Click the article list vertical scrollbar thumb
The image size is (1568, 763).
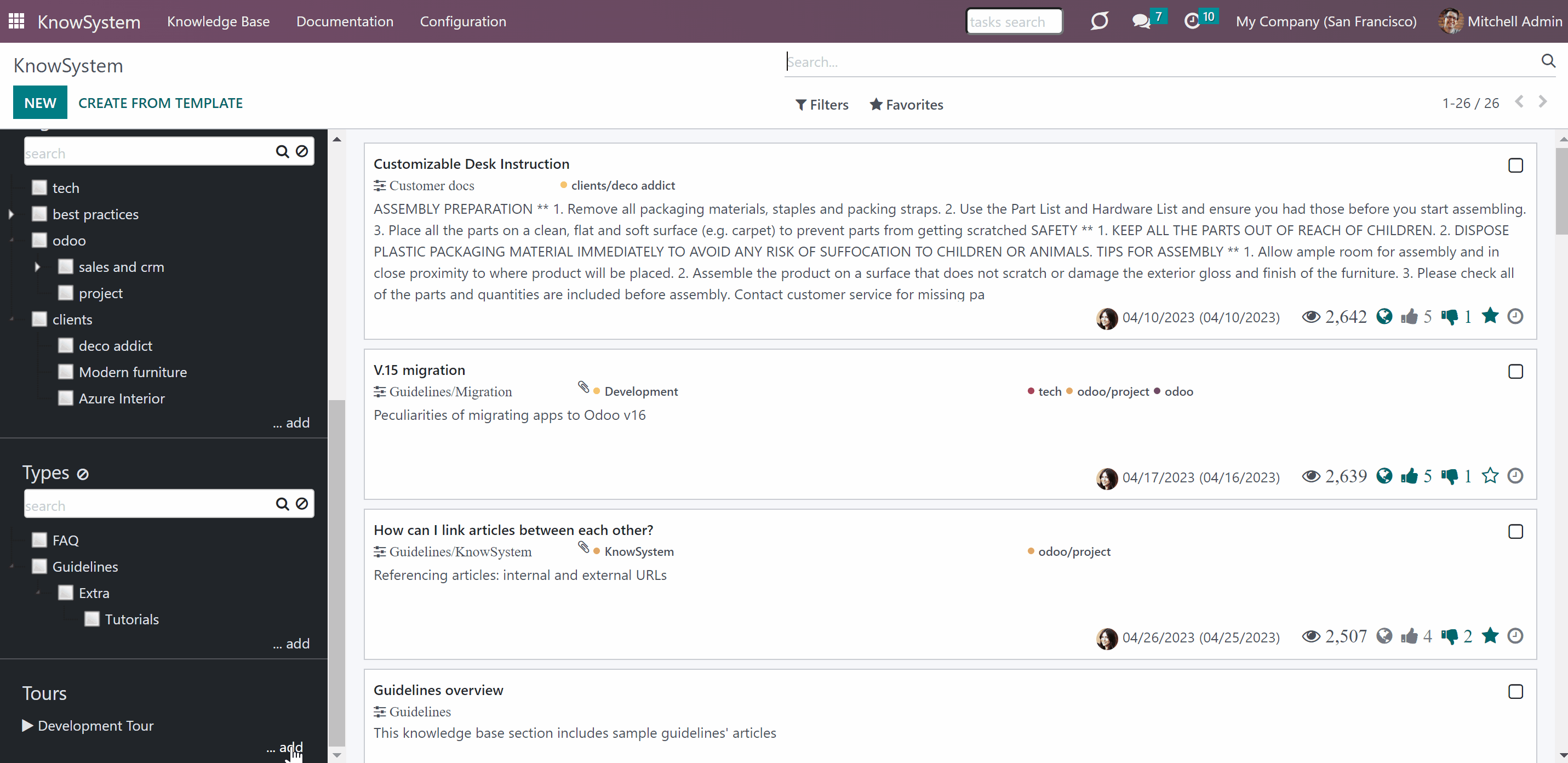tap(1562, 190)
